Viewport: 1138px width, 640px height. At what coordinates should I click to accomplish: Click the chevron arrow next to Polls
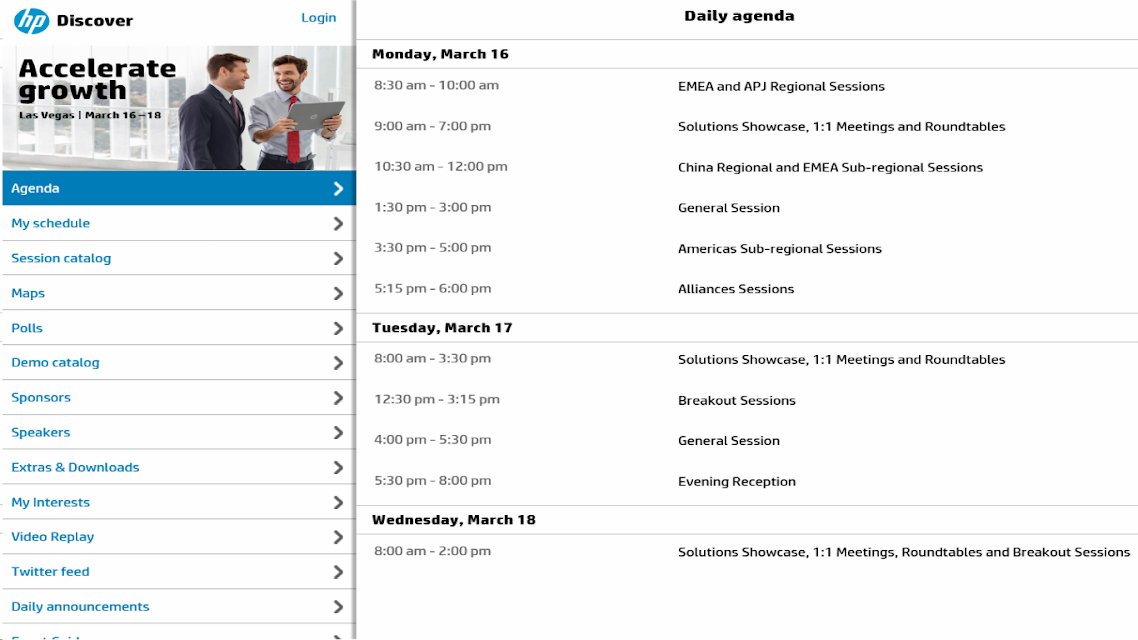coord(338,328)
